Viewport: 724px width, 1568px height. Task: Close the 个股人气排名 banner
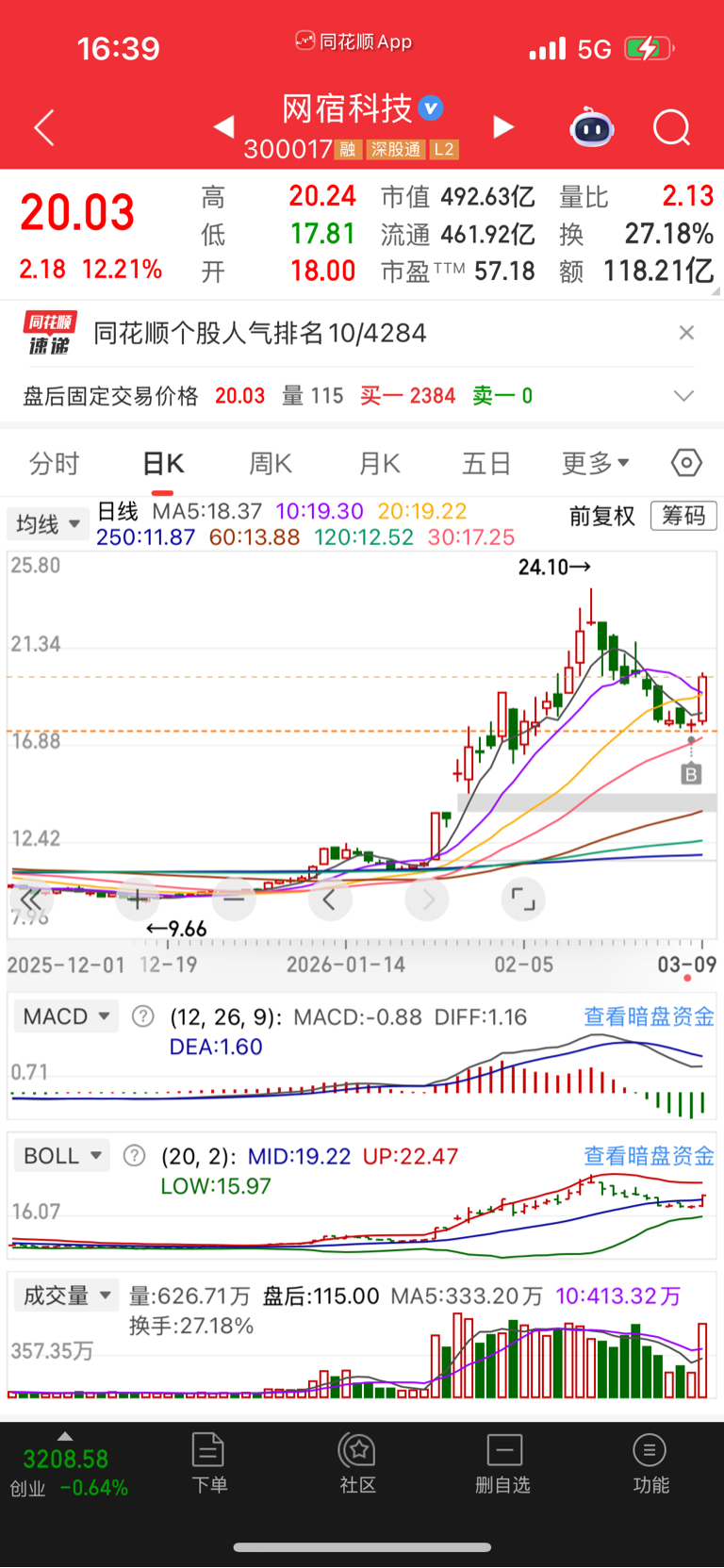click(x=686, y=333)
